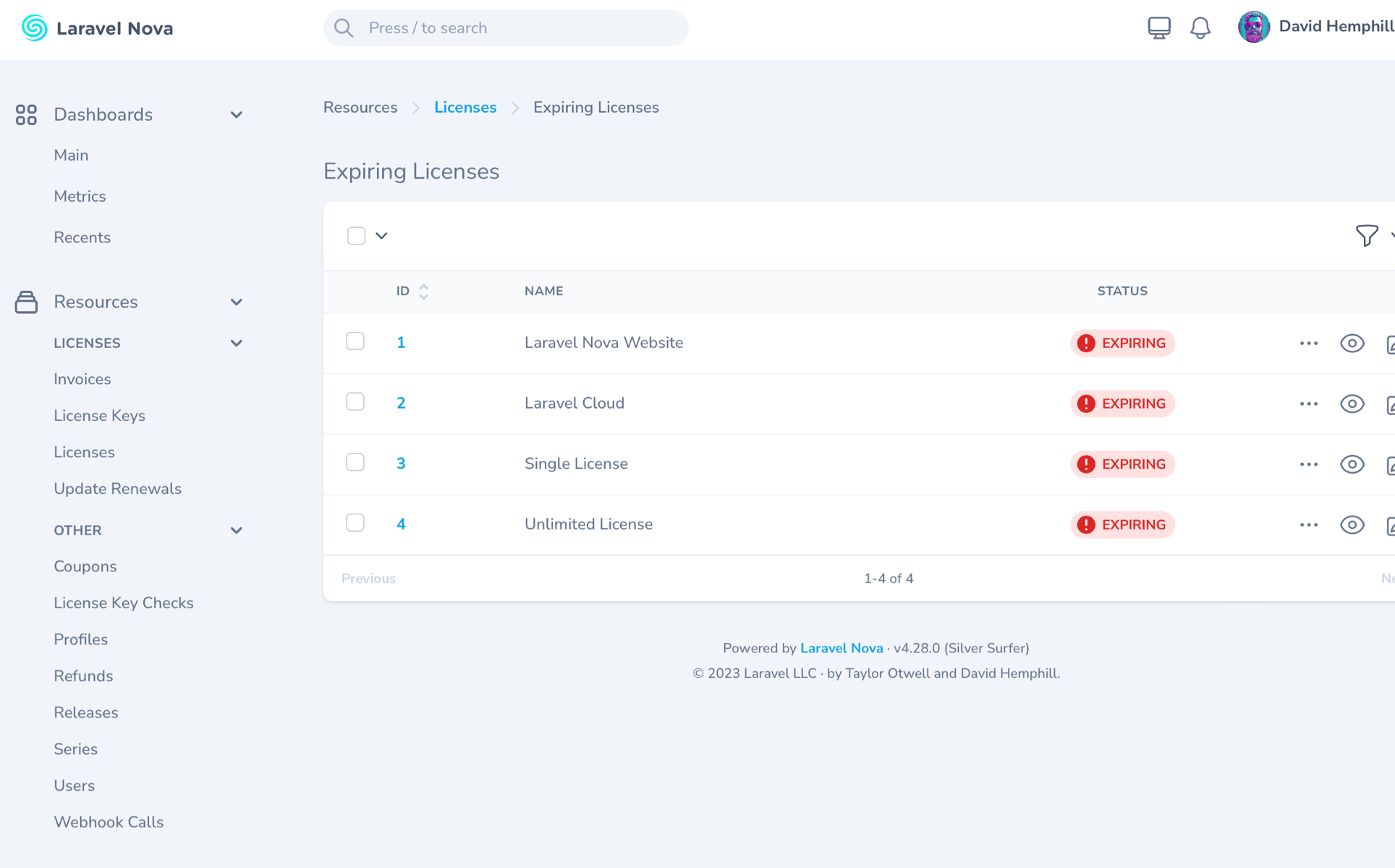
Task: Click the filter funnel icon
Action: click(1366, 236)
